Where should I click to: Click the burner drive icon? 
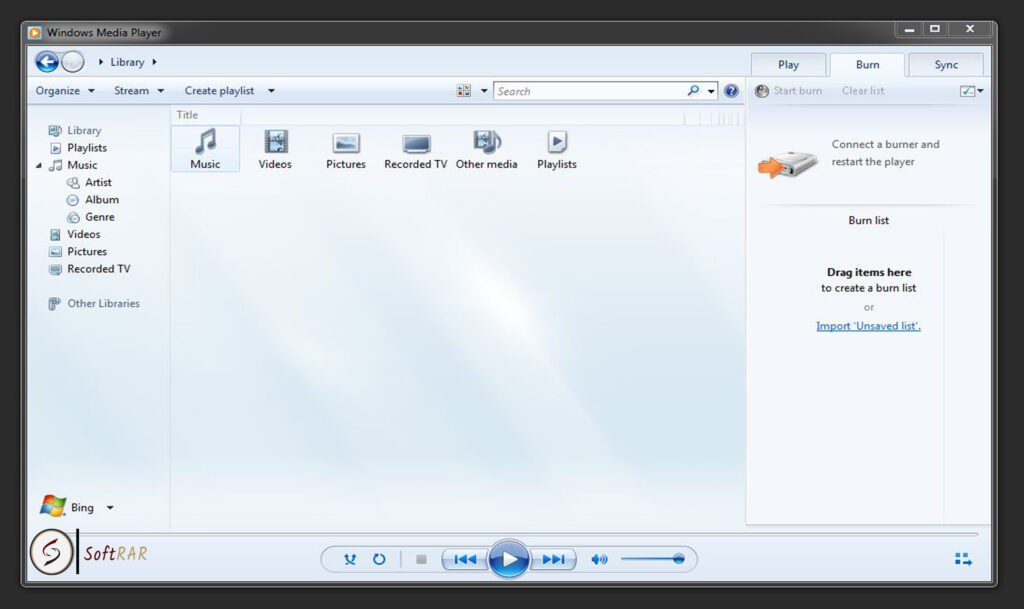click(x=788, y=163)
